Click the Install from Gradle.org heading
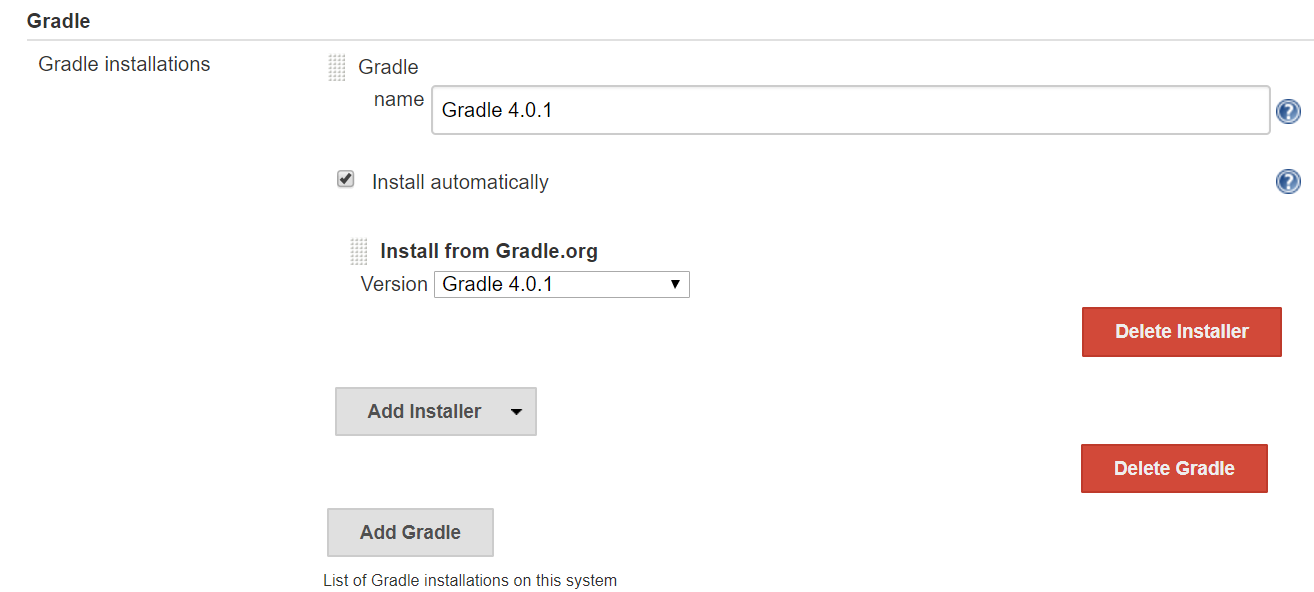Viewport: 1314px width, 592px height. pyautogui.click(x=489, y=251)
